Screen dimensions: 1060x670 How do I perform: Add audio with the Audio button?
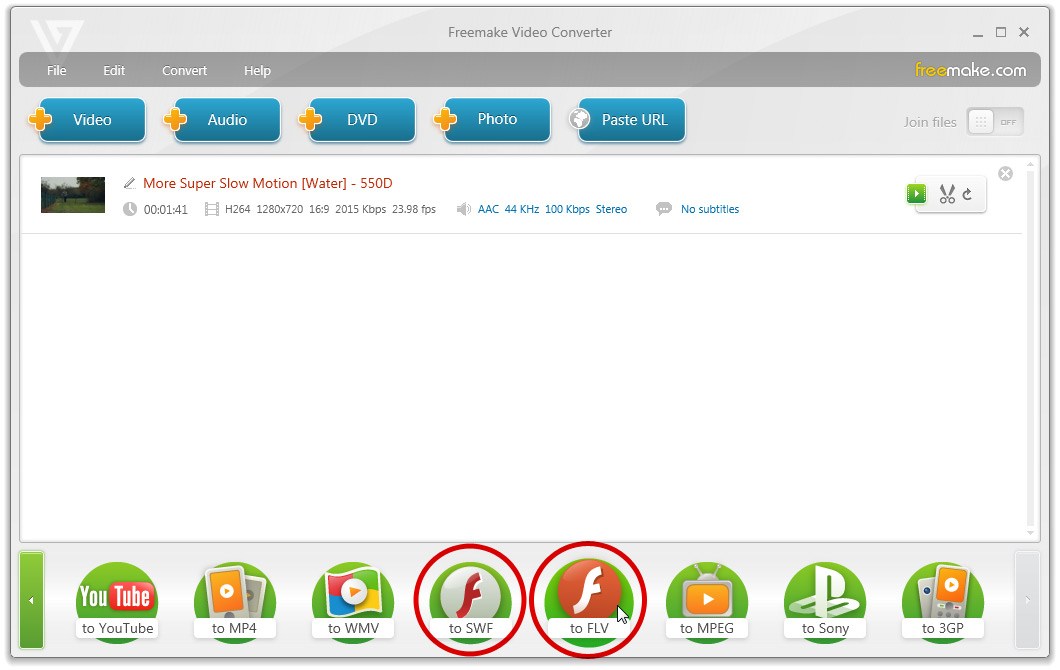(x=227, y=120)
